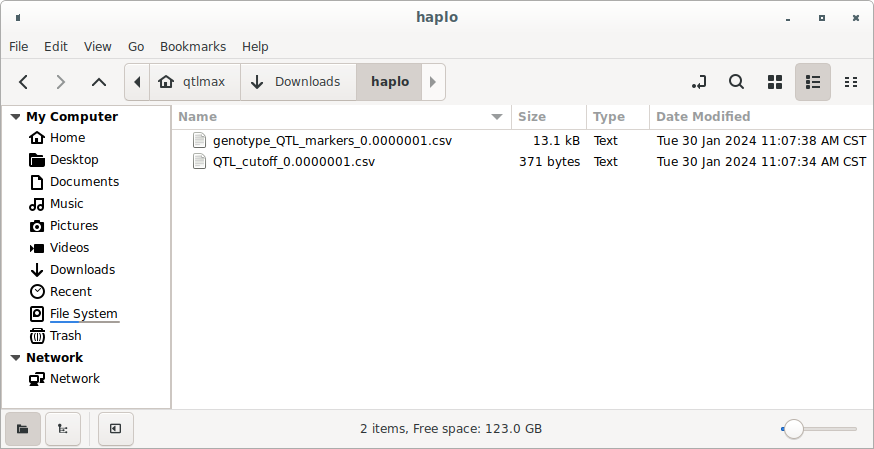This screenshot has width=874, height=449.
Task: Adjust the zoom level slider
Action: pyautogui.click(x=794, y=429)
